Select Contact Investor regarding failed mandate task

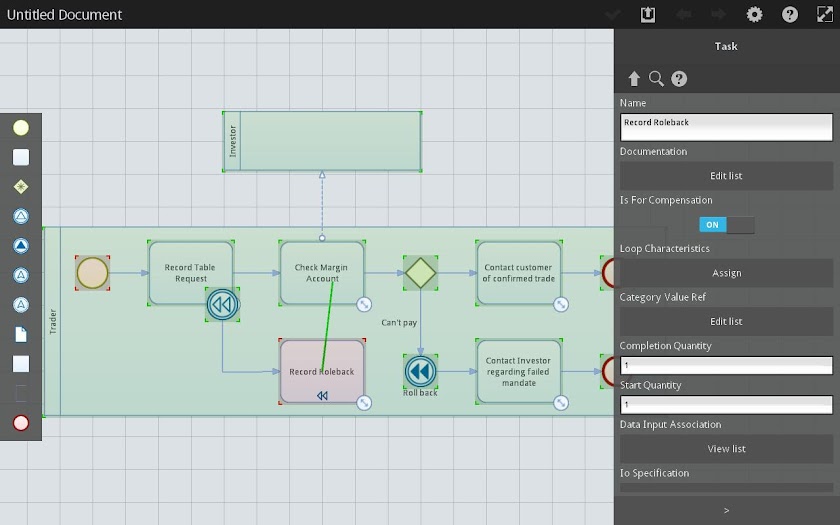tap(519, 371)
